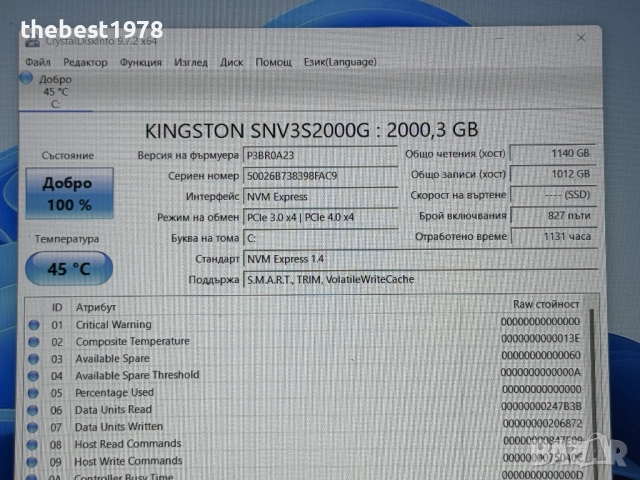640x480 pixels.
Task: Click the status icon for Composite Temperature
Action: coord(34,342)
